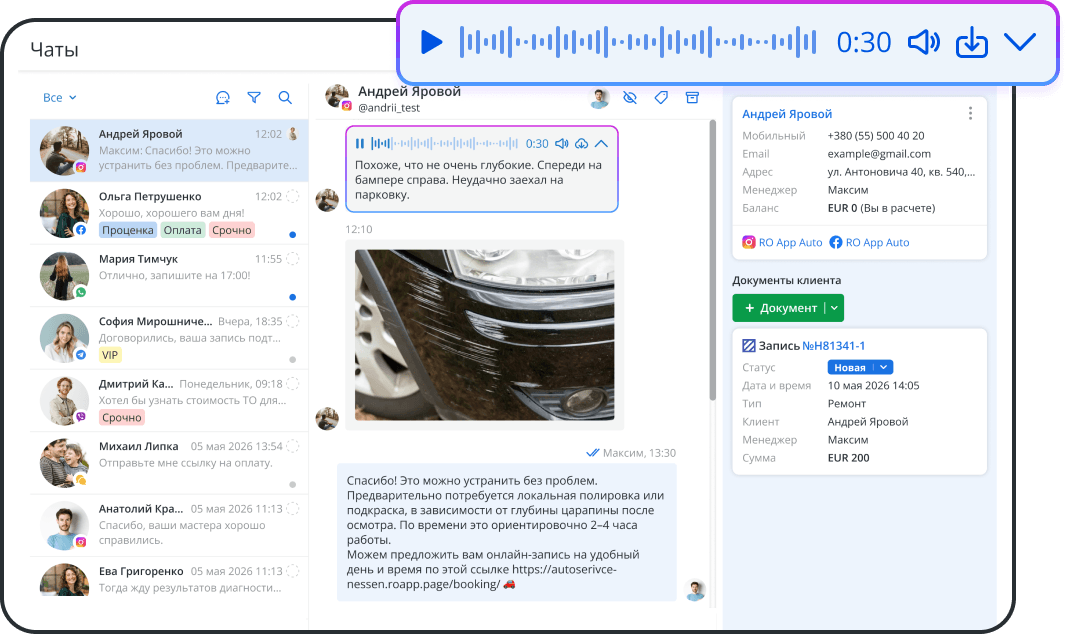Open Ольга Петрушенко chat
This screenshot has height=634, width=1068.
pyautogui.click(x=169, y=213)
